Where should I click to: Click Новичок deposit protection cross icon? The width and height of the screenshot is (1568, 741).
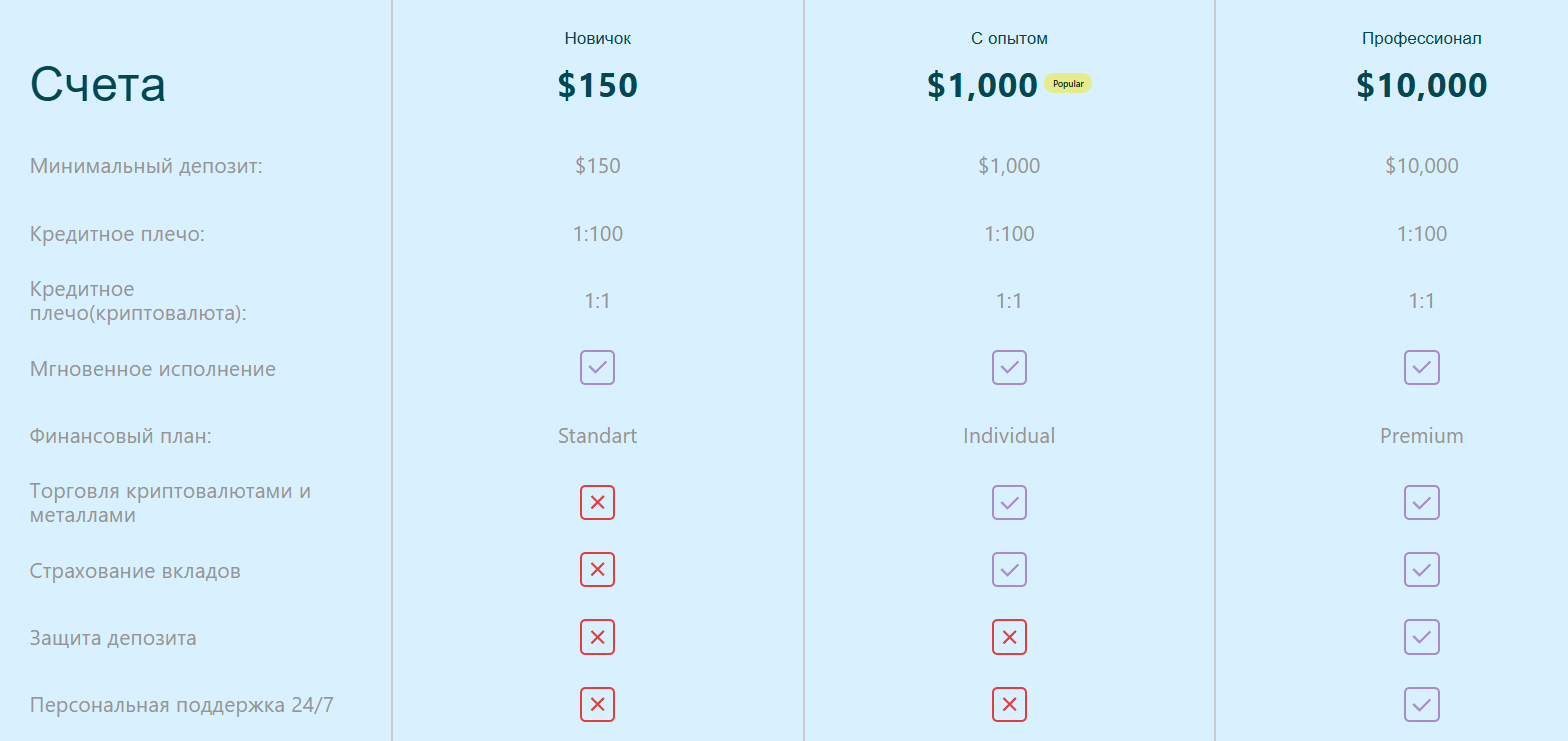point(597,637)
